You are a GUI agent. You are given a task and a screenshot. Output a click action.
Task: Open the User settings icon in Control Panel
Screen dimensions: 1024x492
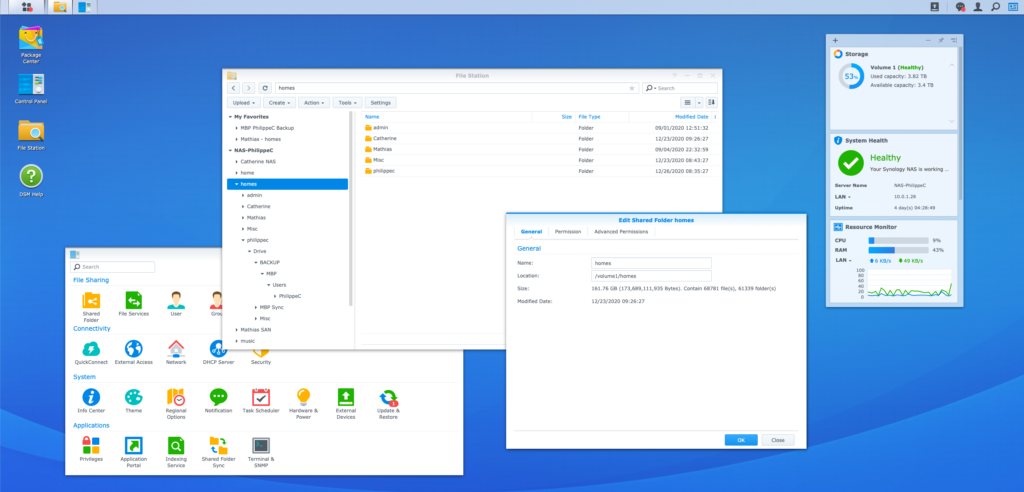tap(176, 304)
